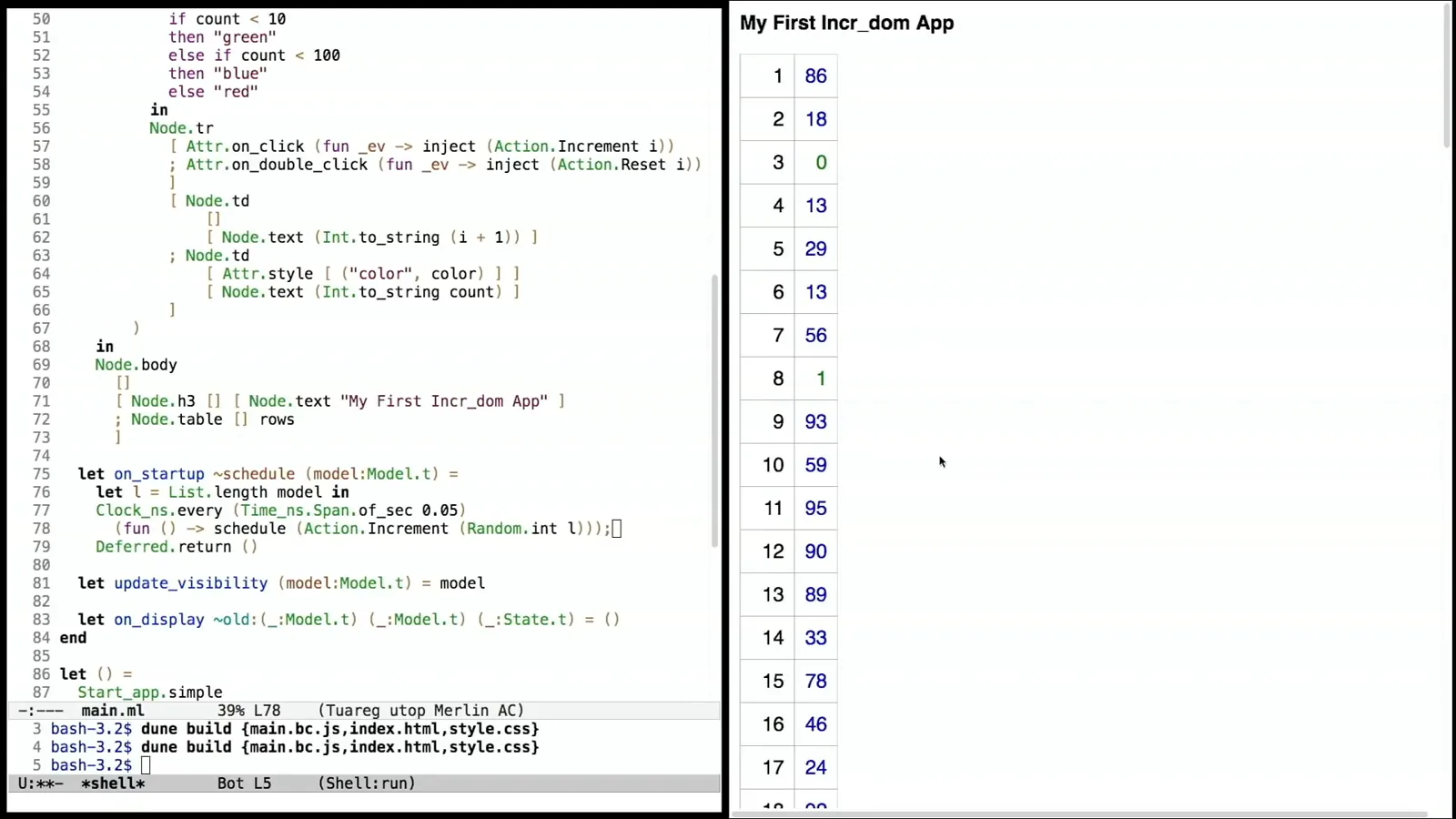
Task: Click 'Node.table' on line 72
Action: 177,420
